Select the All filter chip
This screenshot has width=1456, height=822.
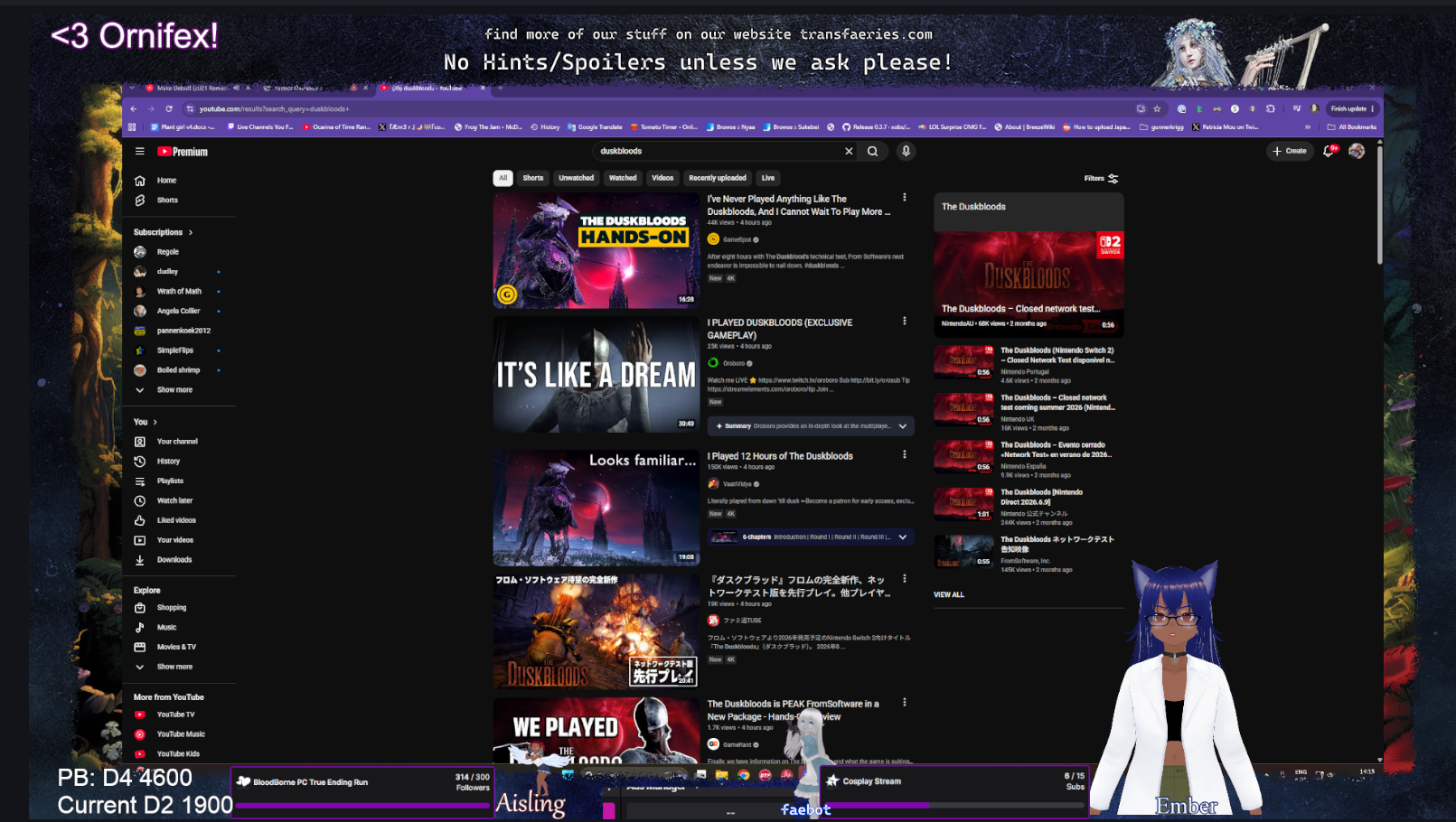click(503, 178)
